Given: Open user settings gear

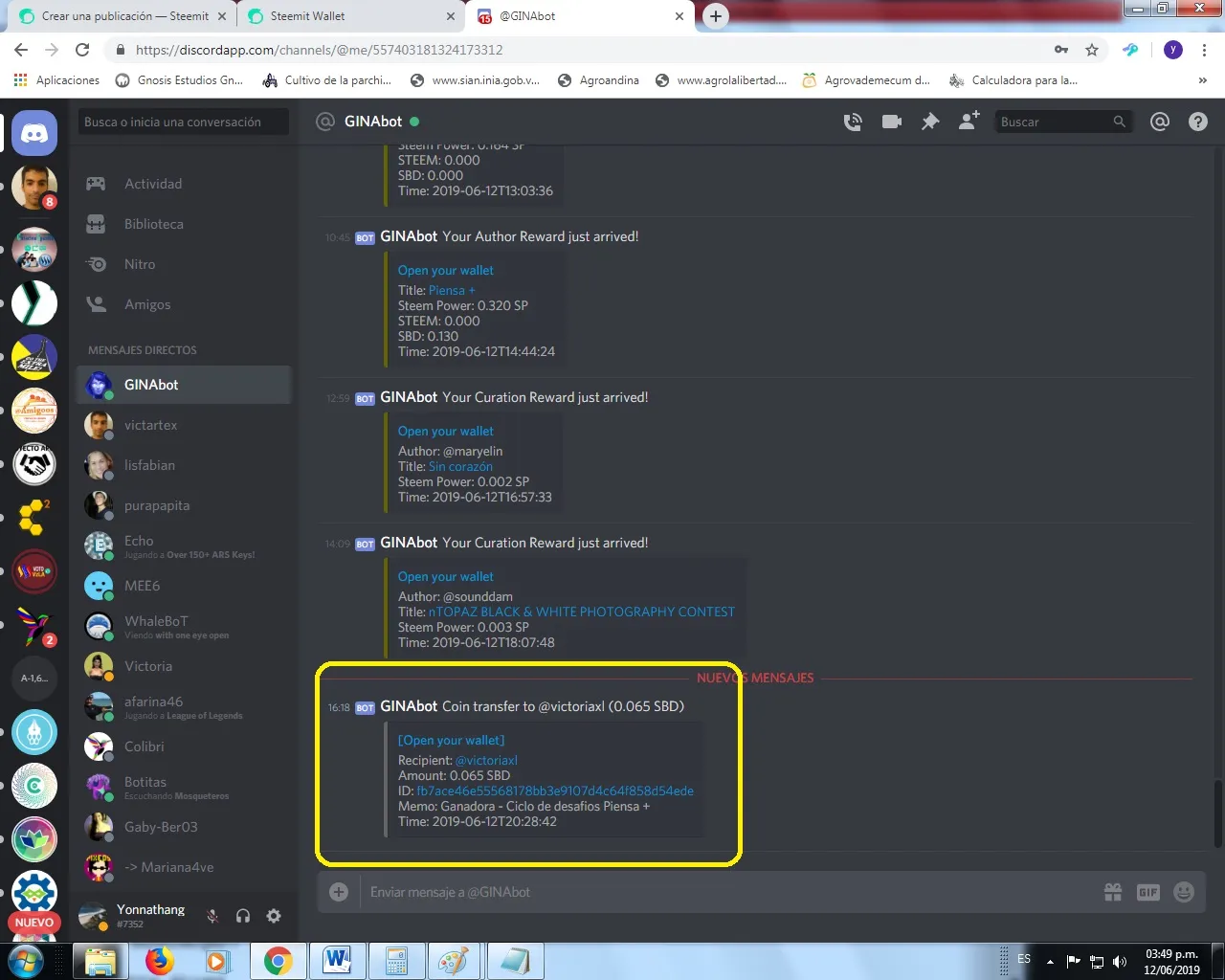Looking at the screenshot, I should (x=274, y=916).
